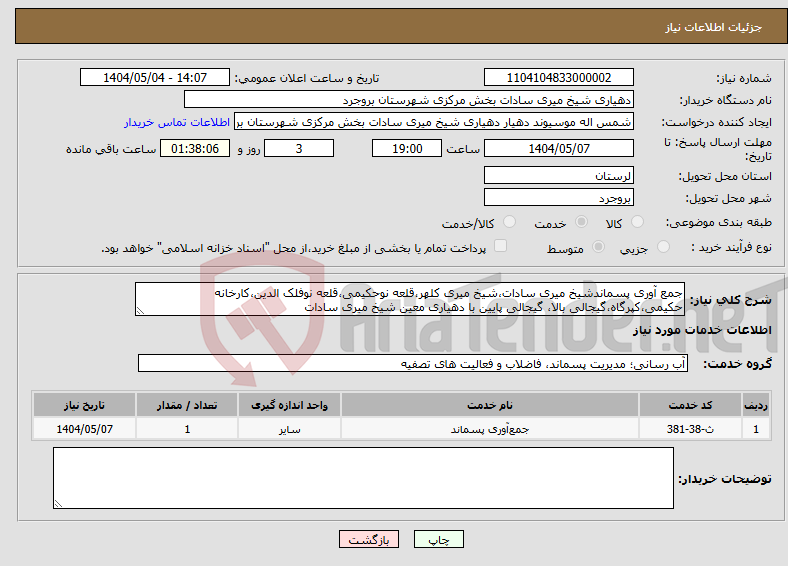Click the تعداد / مقدار column header
788x566 pixels.
[187, 405]
